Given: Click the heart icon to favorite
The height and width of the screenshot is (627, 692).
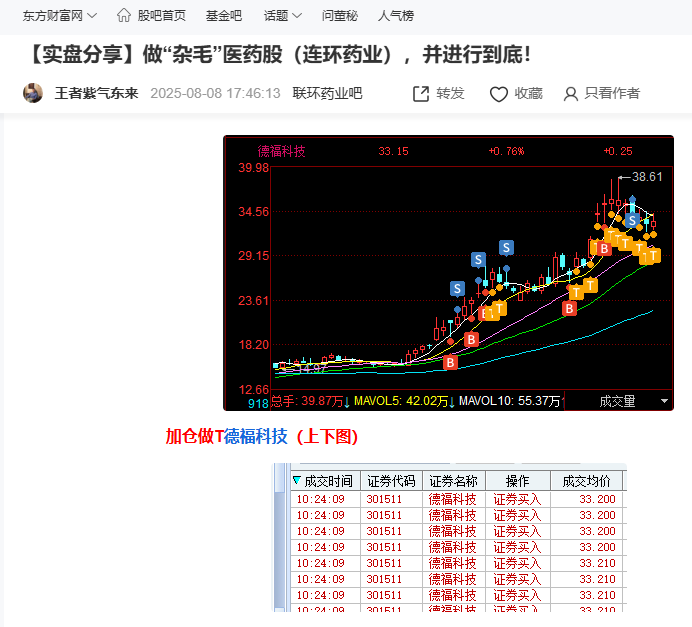Looking at the screenshot, I should pos(499,94).
